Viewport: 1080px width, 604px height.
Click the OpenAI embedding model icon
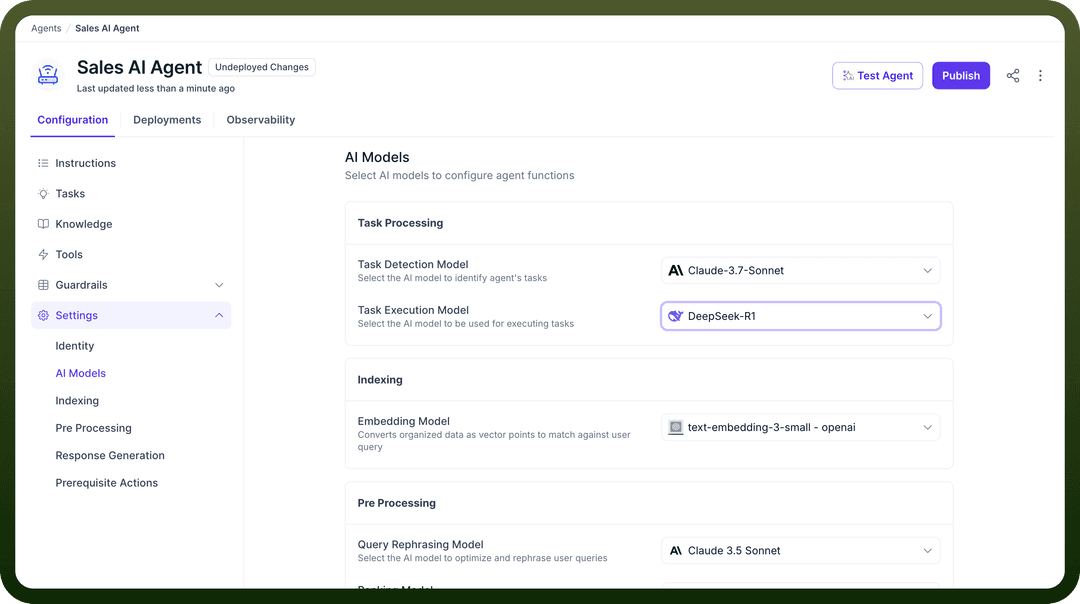676,427
